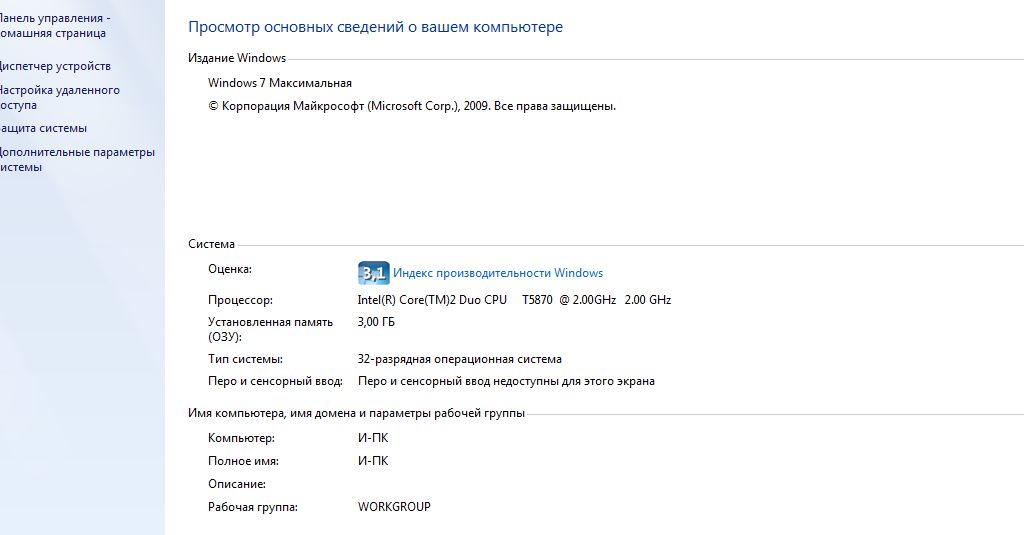1024x535 pixels.
Task: Open Диспетчер устройств from the sidebar
Action: coord(55,66)
